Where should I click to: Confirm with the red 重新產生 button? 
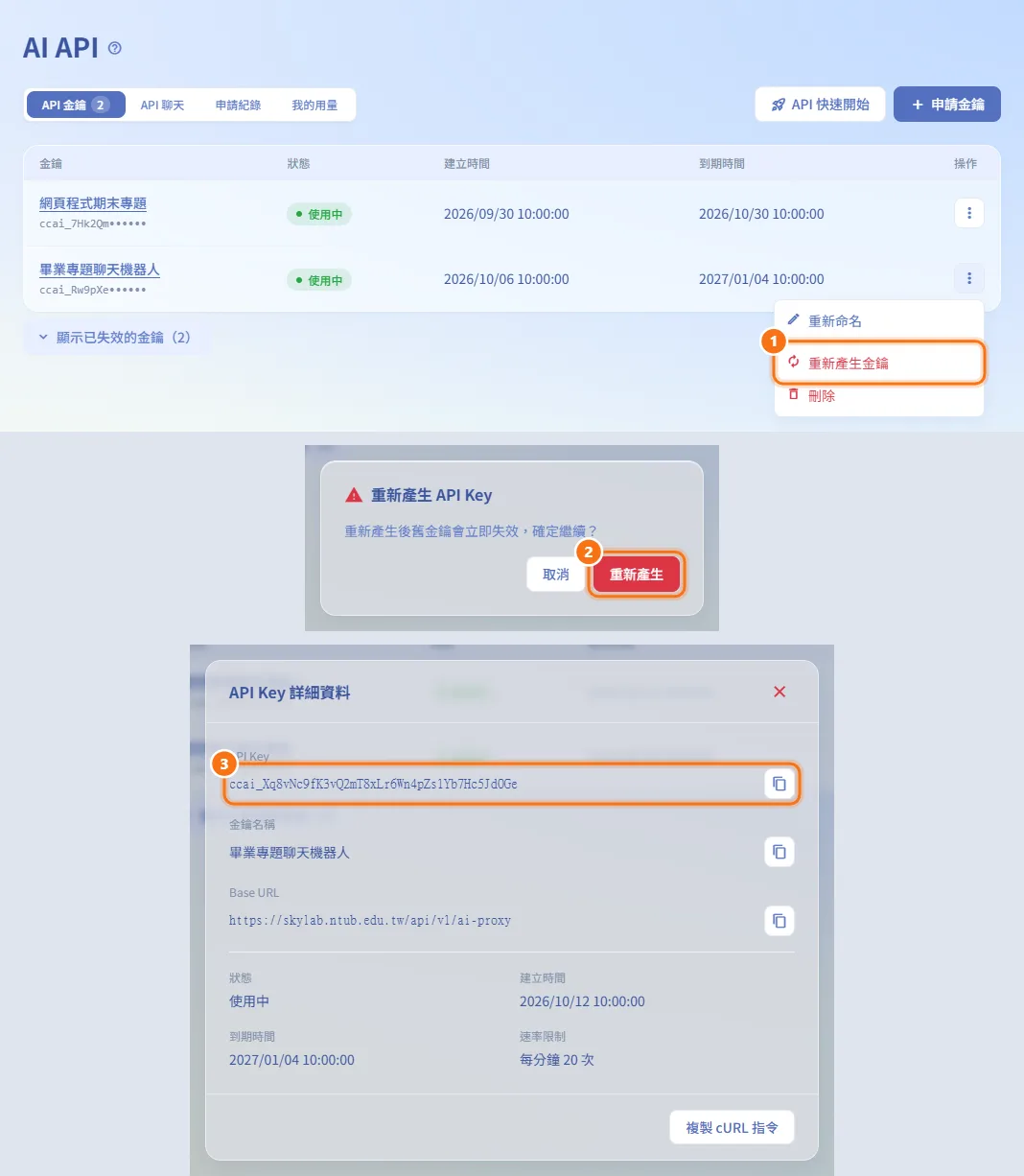pos(637,575)
